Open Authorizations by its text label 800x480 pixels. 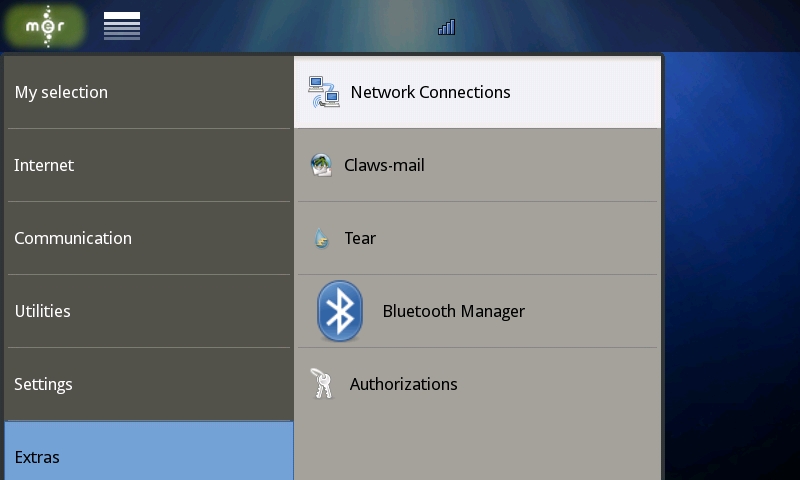403,384
